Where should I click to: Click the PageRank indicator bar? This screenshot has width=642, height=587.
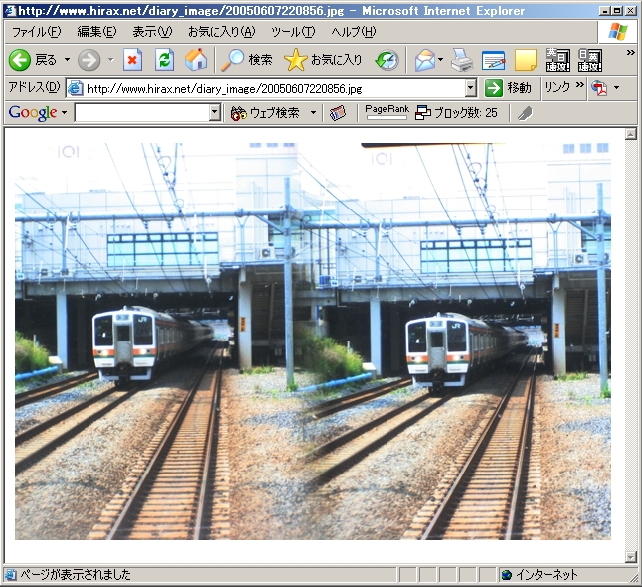click(x=386, y=113)
